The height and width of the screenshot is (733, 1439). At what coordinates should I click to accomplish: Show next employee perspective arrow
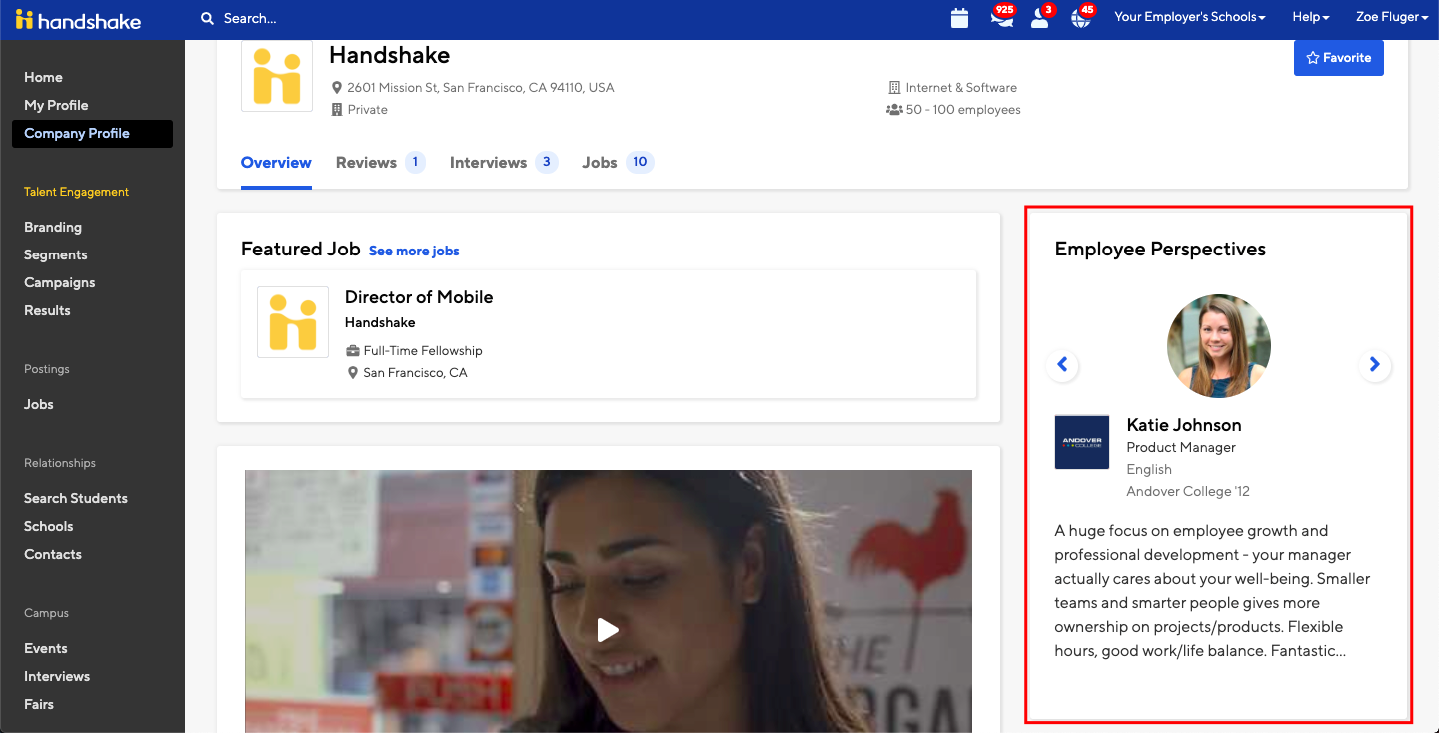(1375, 365)
